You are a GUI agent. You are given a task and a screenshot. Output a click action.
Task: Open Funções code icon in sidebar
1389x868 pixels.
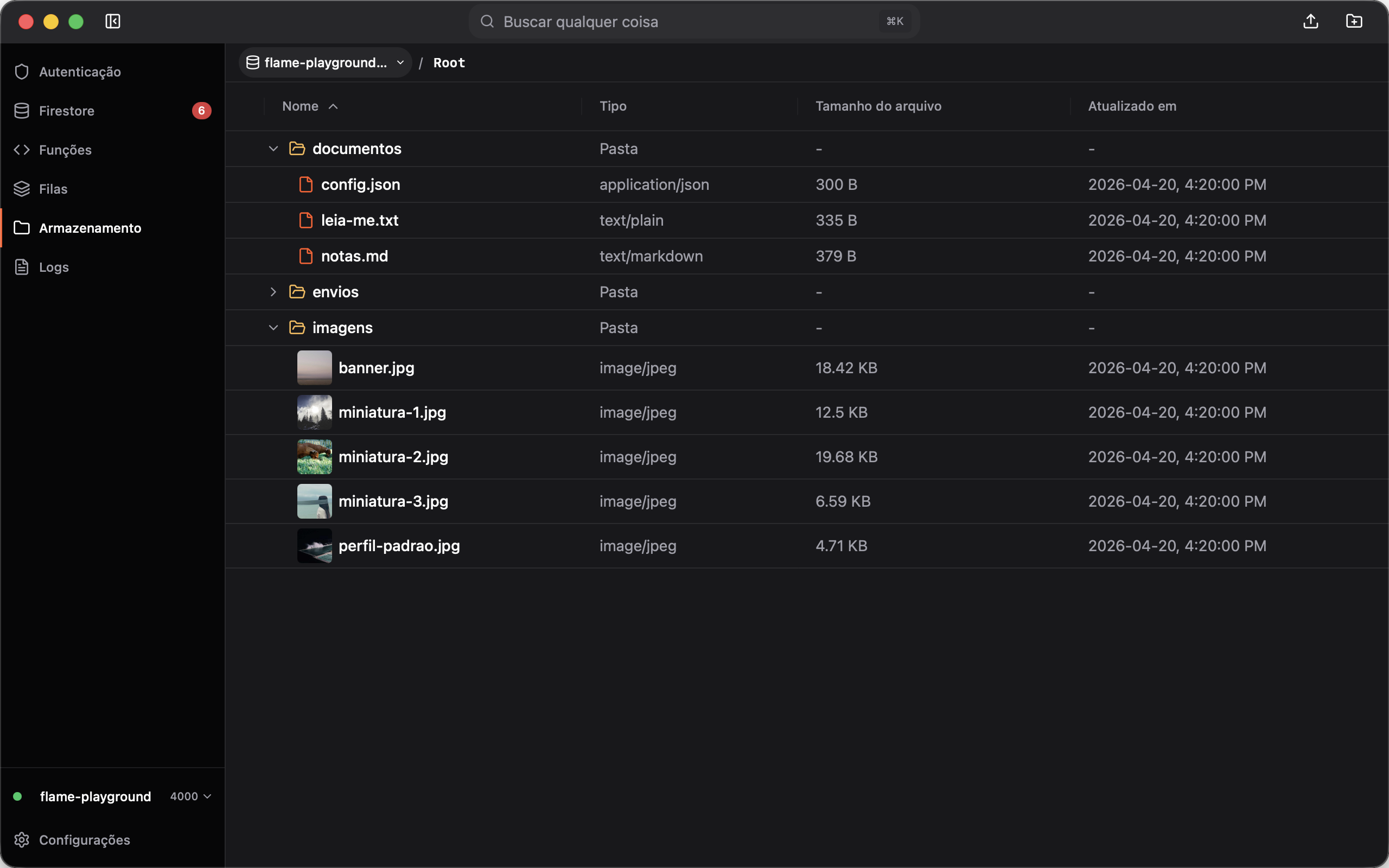pos(22,150)
